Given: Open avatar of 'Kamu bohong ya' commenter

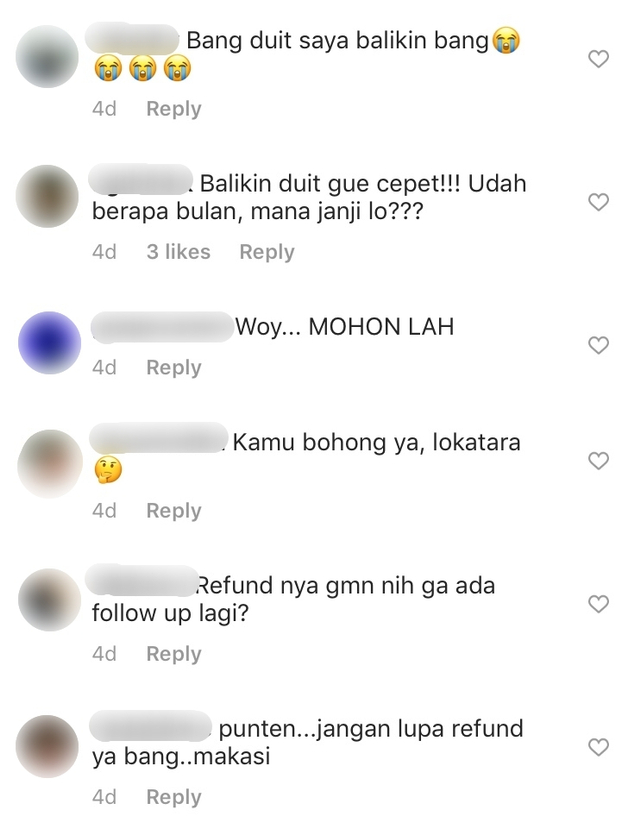Looking at the screenshot, I should pyautogui.click(x=50, y=463).
